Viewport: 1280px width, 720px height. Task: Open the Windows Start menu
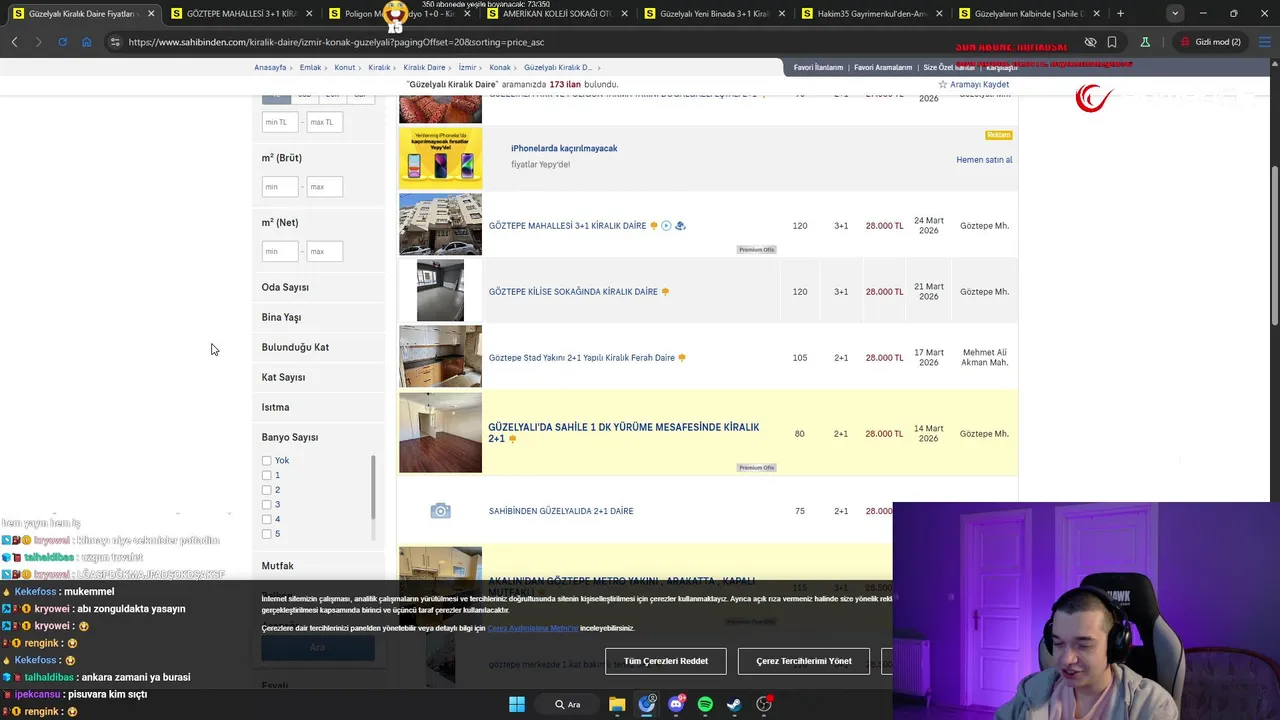pos(517,704)
